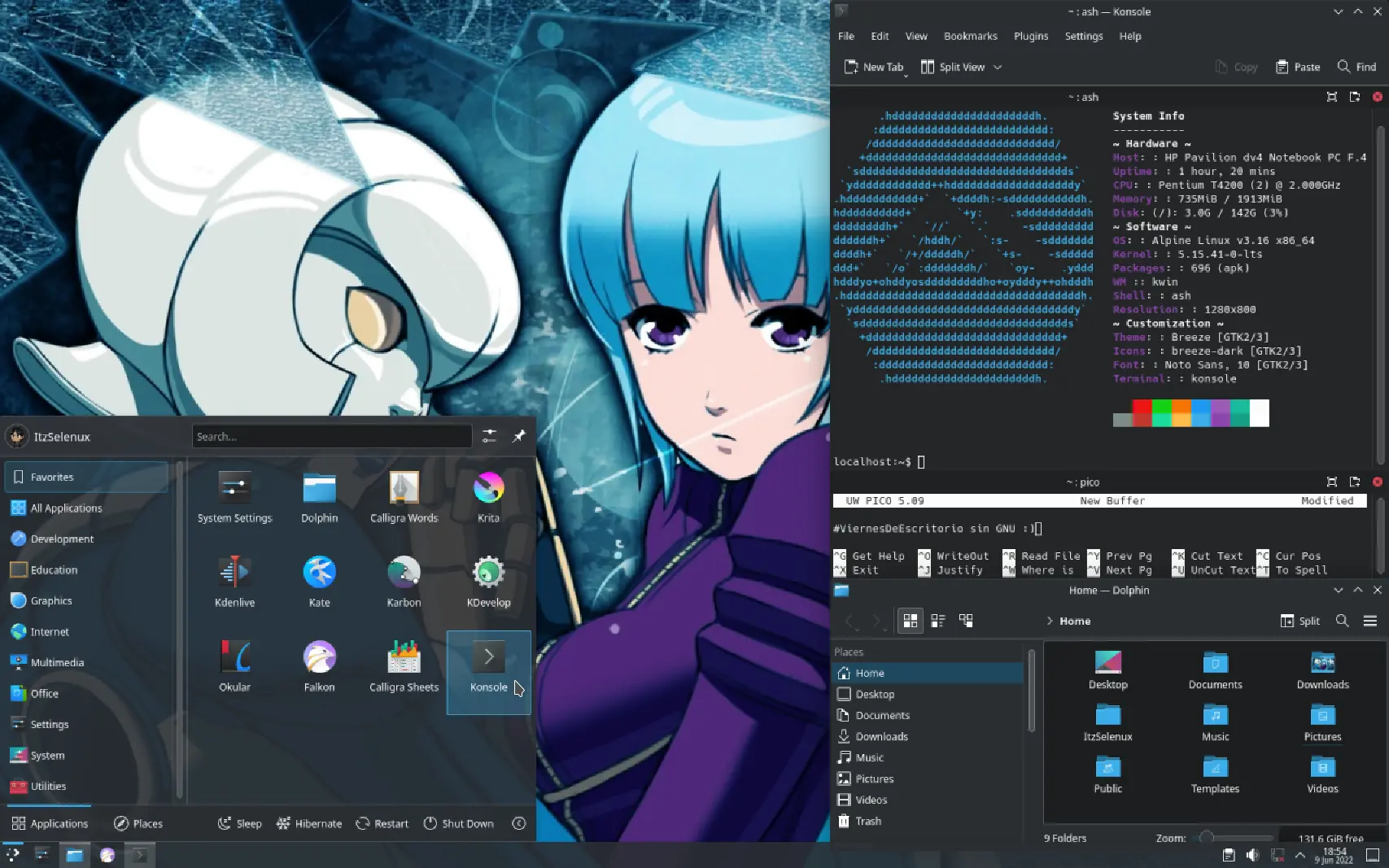
Task: Switch to the launcher Applications tab
Action: (50, 823)
